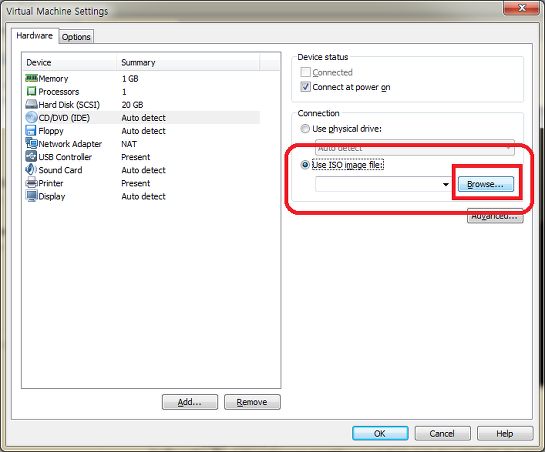Viewport: 545px width, 452px height.
Task: Select the Processors row label
Action: click(59, 92)
